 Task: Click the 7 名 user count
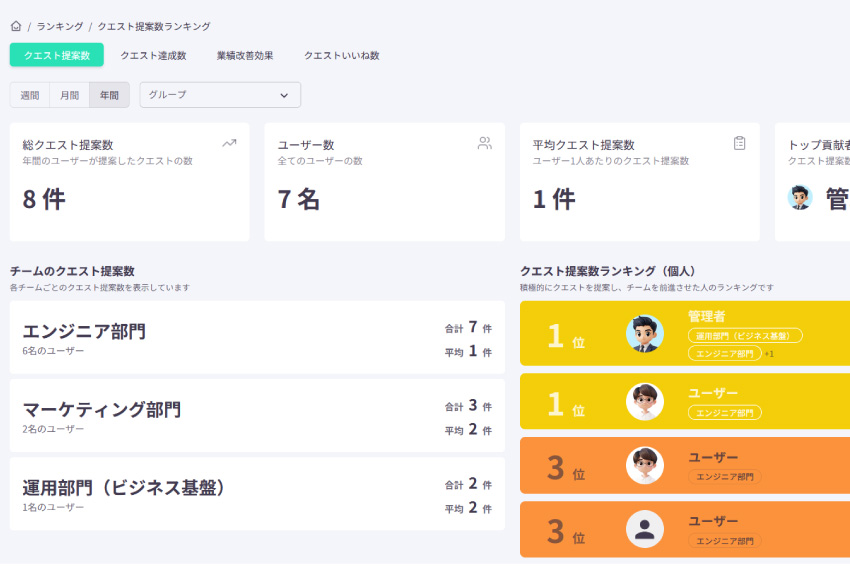tap(299, 199)
